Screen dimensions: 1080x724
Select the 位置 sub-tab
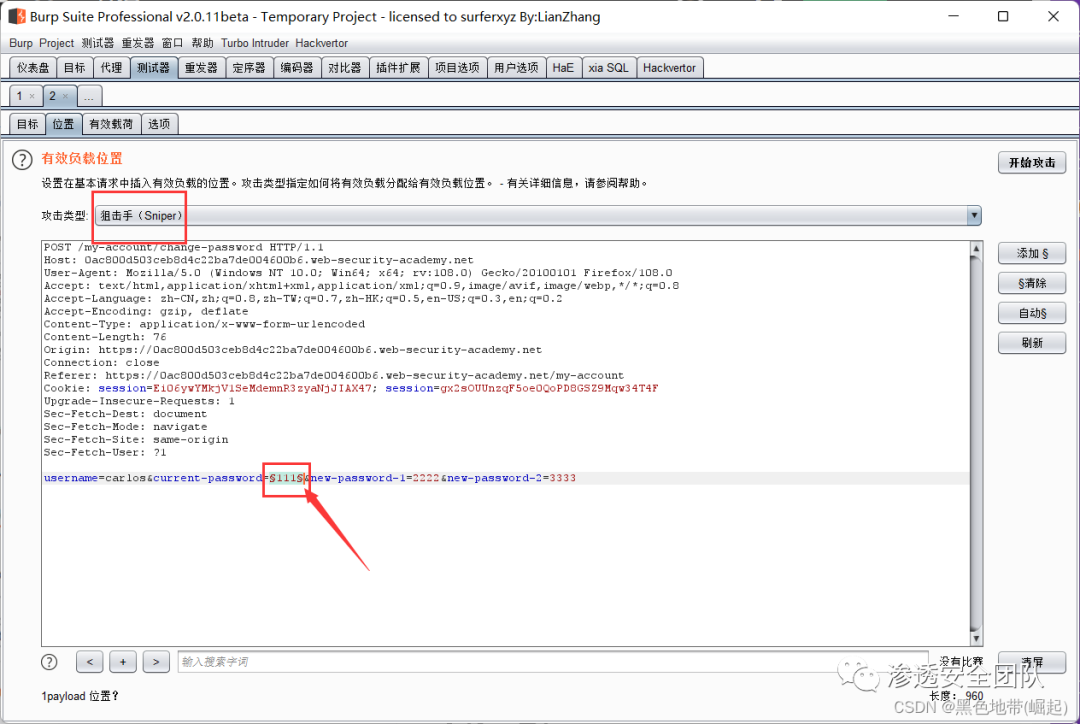pyautogui.click(x=63, y=124)
